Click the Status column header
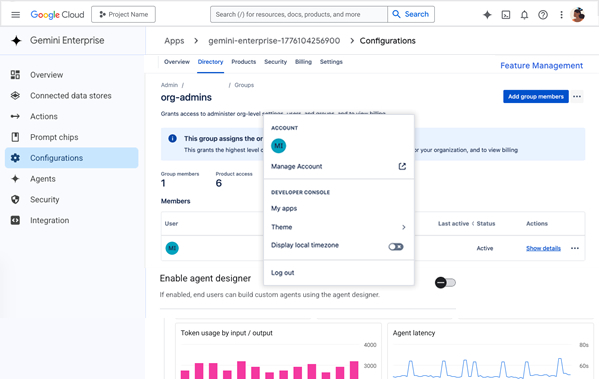 (x=486, y=224)
